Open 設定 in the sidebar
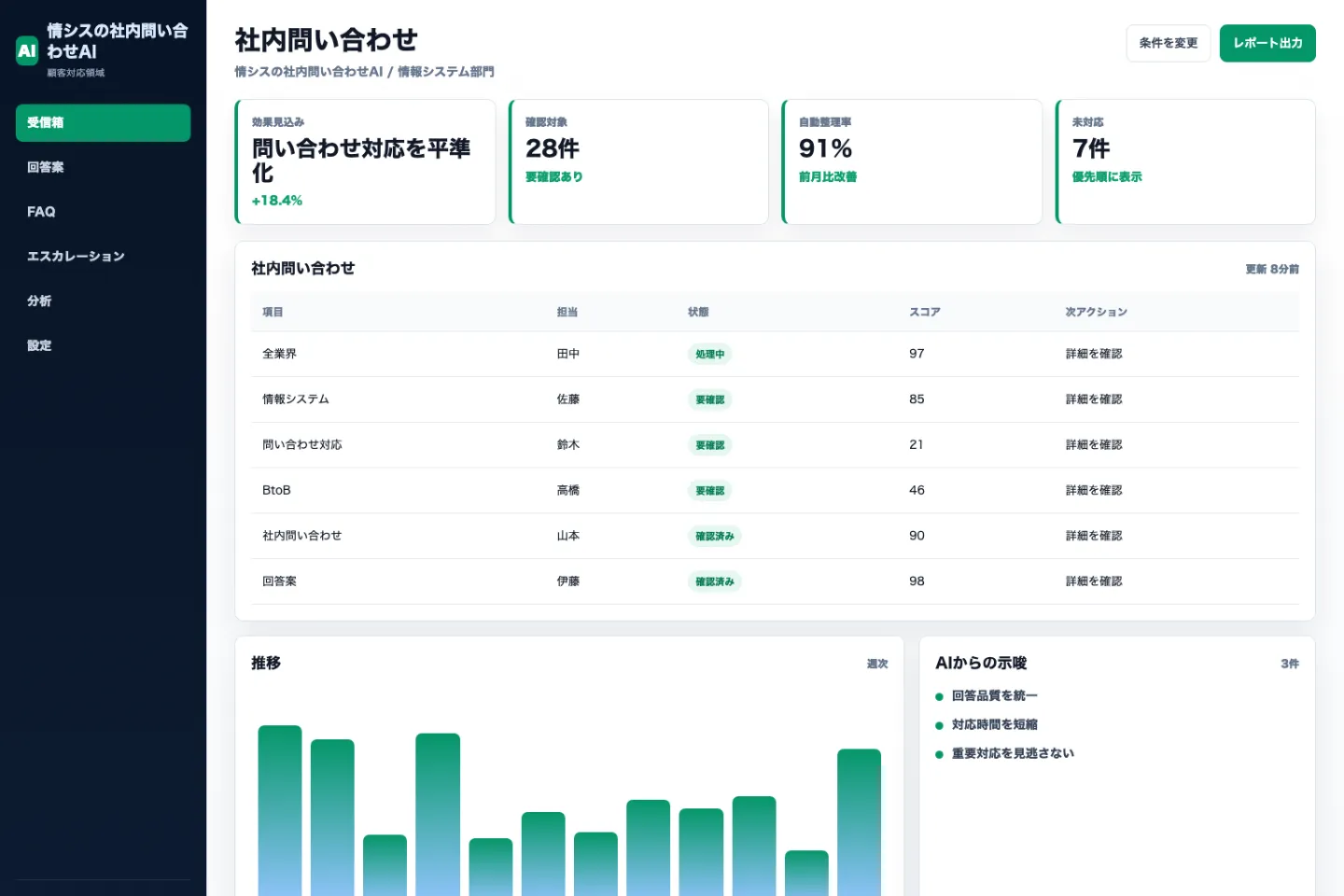This screenshot has width=1344, height=896. pyautogui.click(x=103, y=345)
